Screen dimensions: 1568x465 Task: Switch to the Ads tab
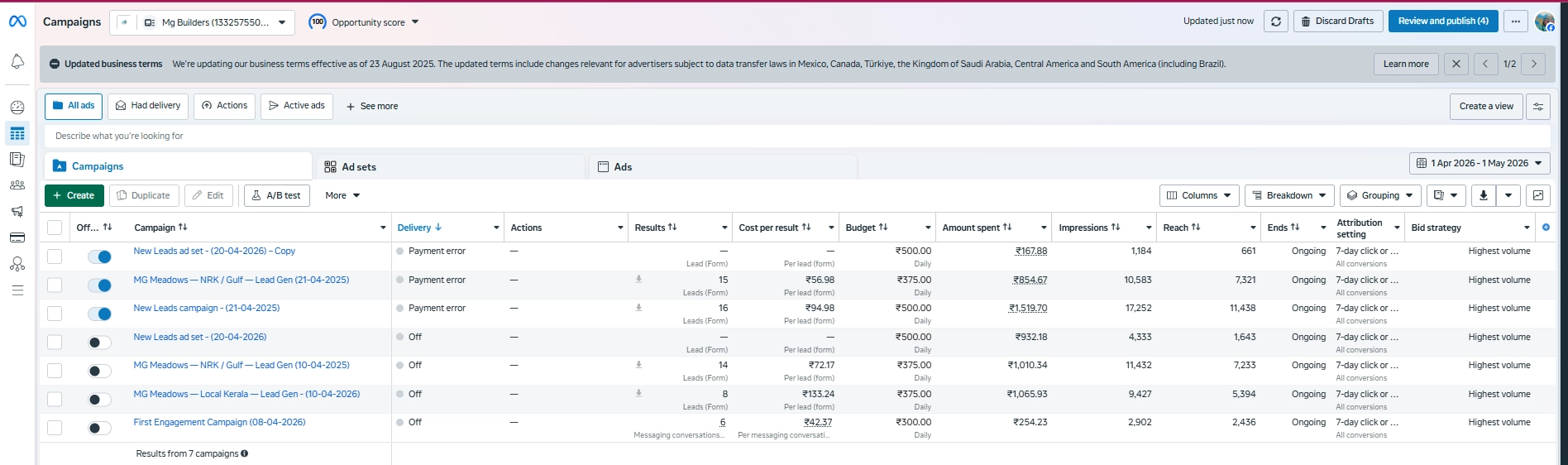point(723,166)
